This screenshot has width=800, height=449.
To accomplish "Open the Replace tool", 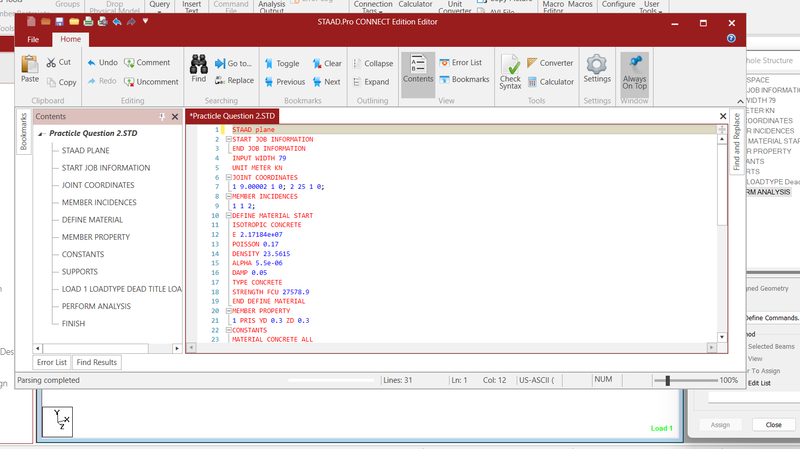I will (x=234, y=81).
